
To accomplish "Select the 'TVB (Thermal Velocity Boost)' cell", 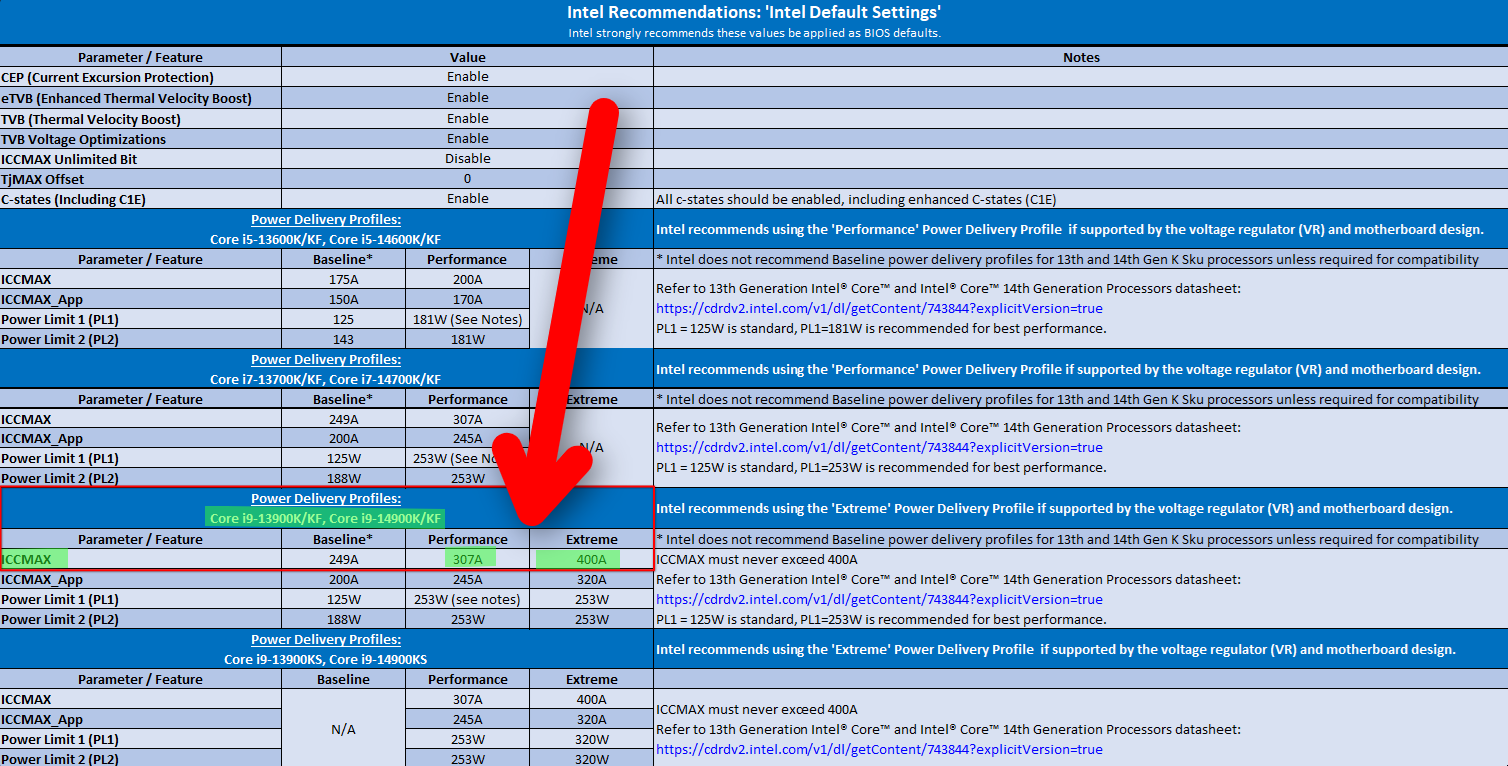I will tap(140, 119).
